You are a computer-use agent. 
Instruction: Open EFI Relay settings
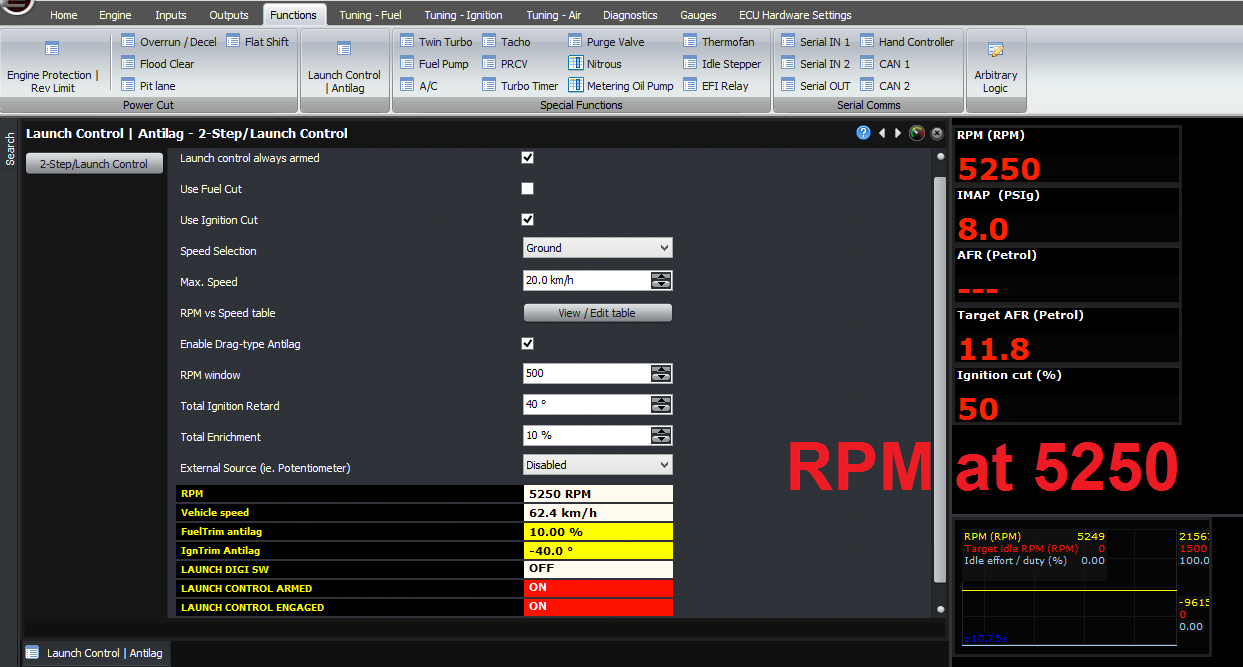pos(716,86)
